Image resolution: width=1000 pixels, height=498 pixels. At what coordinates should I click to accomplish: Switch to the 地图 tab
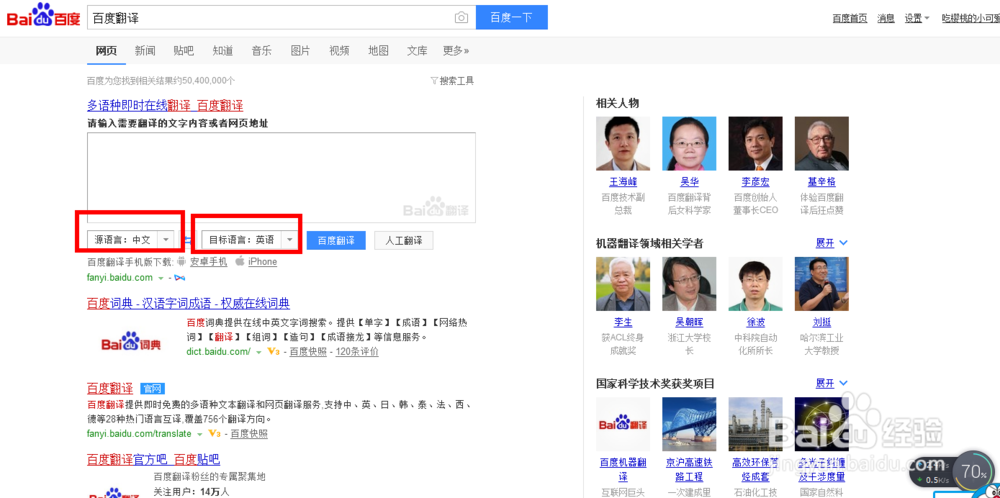pos(378,51)
